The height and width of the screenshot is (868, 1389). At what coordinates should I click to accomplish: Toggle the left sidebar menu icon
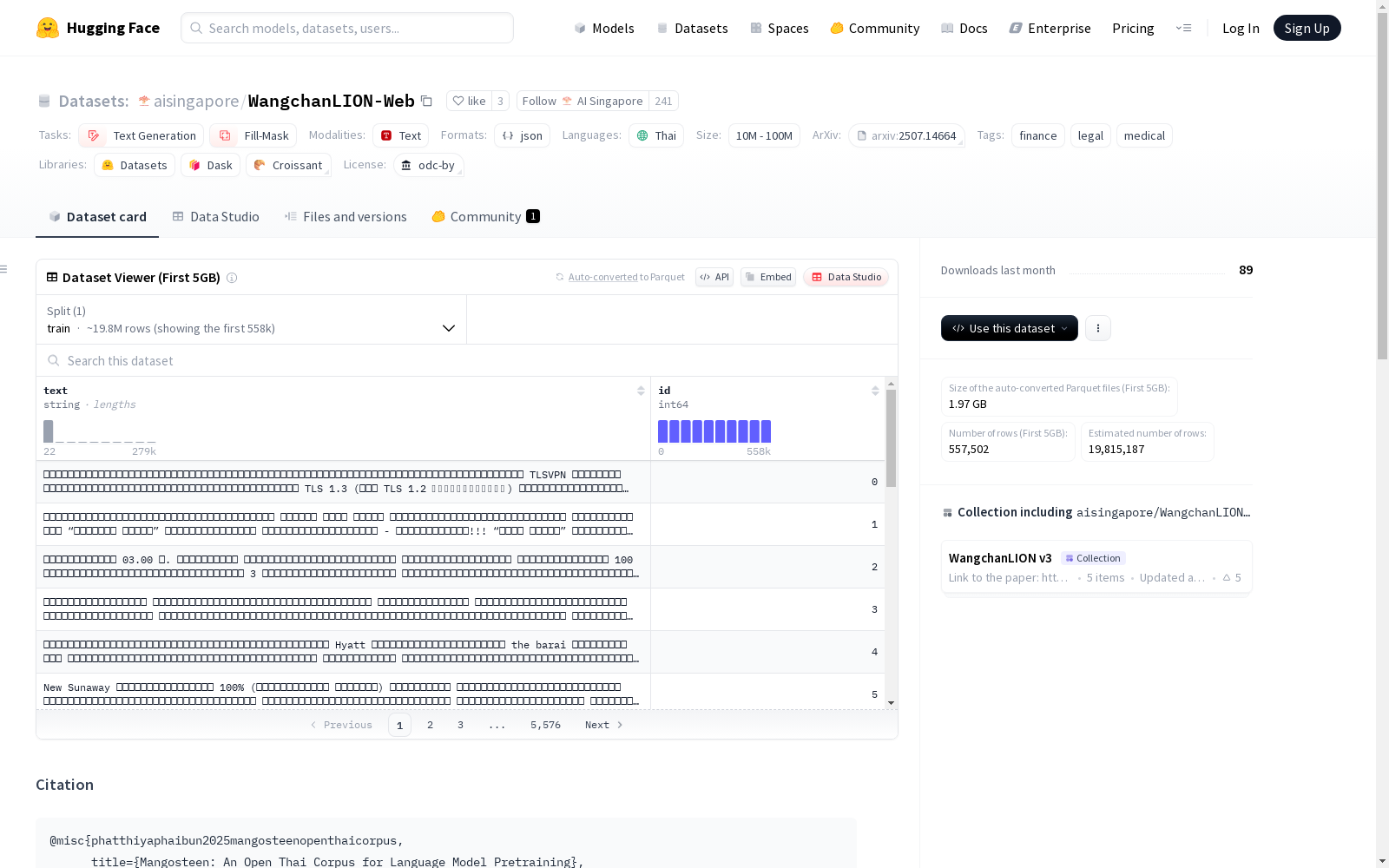tap(4, 269)
